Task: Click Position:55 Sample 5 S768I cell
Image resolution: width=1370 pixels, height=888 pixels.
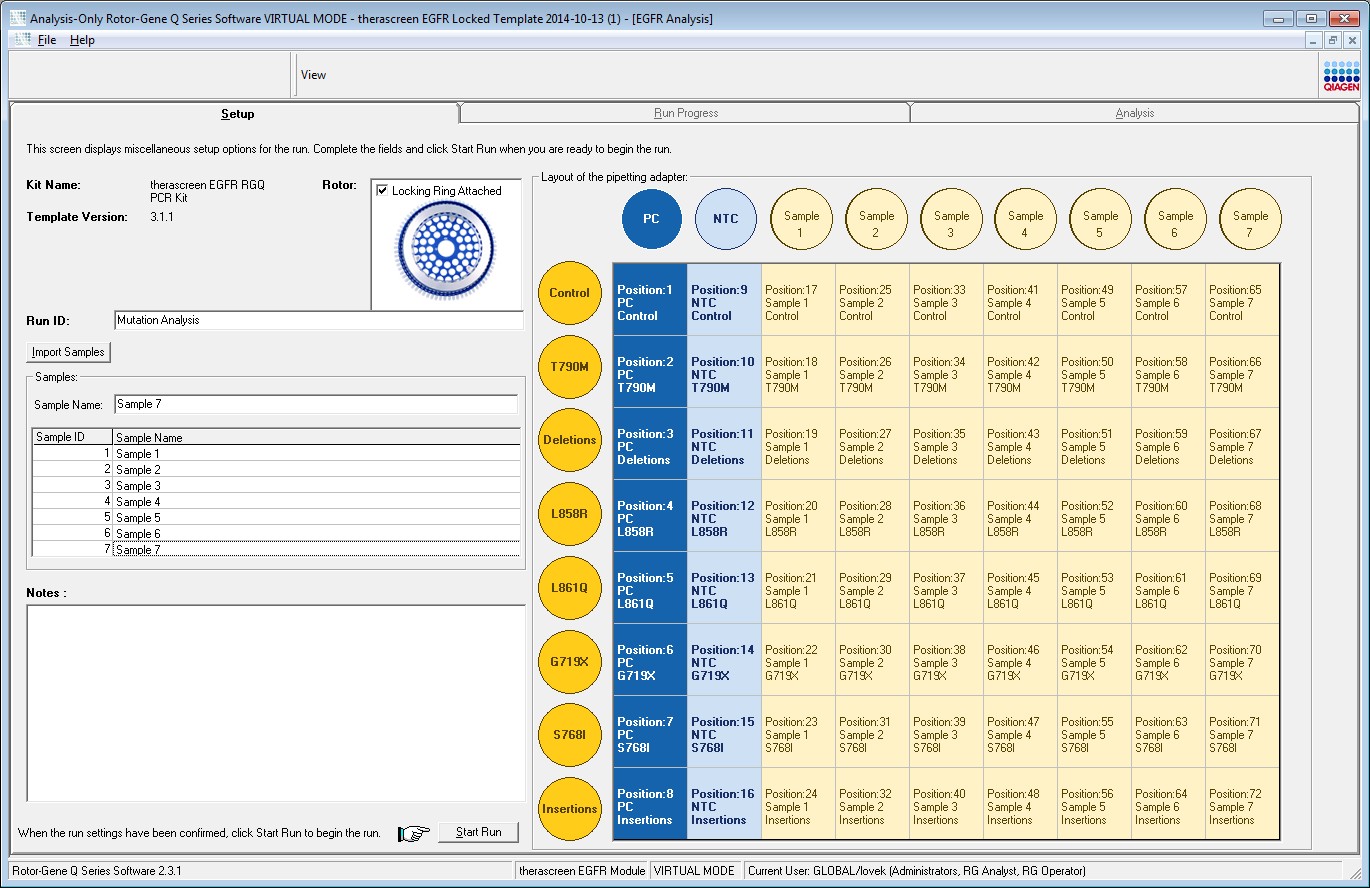Action: coord(1094,732)
